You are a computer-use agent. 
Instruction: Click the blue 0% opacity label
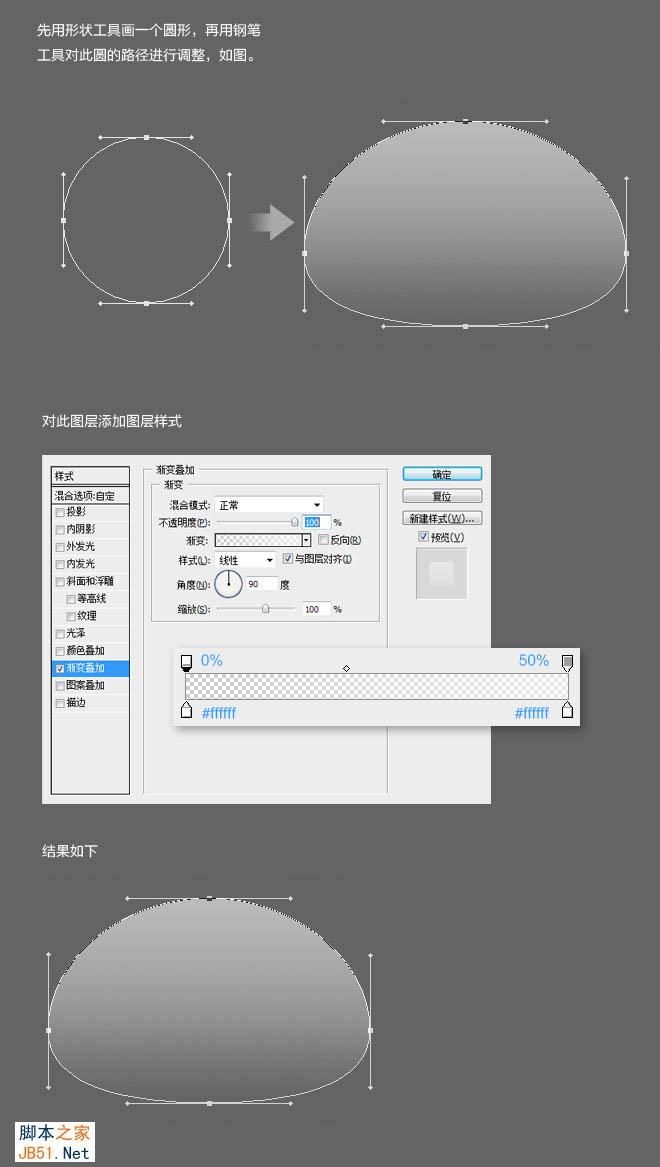[211, 660]
